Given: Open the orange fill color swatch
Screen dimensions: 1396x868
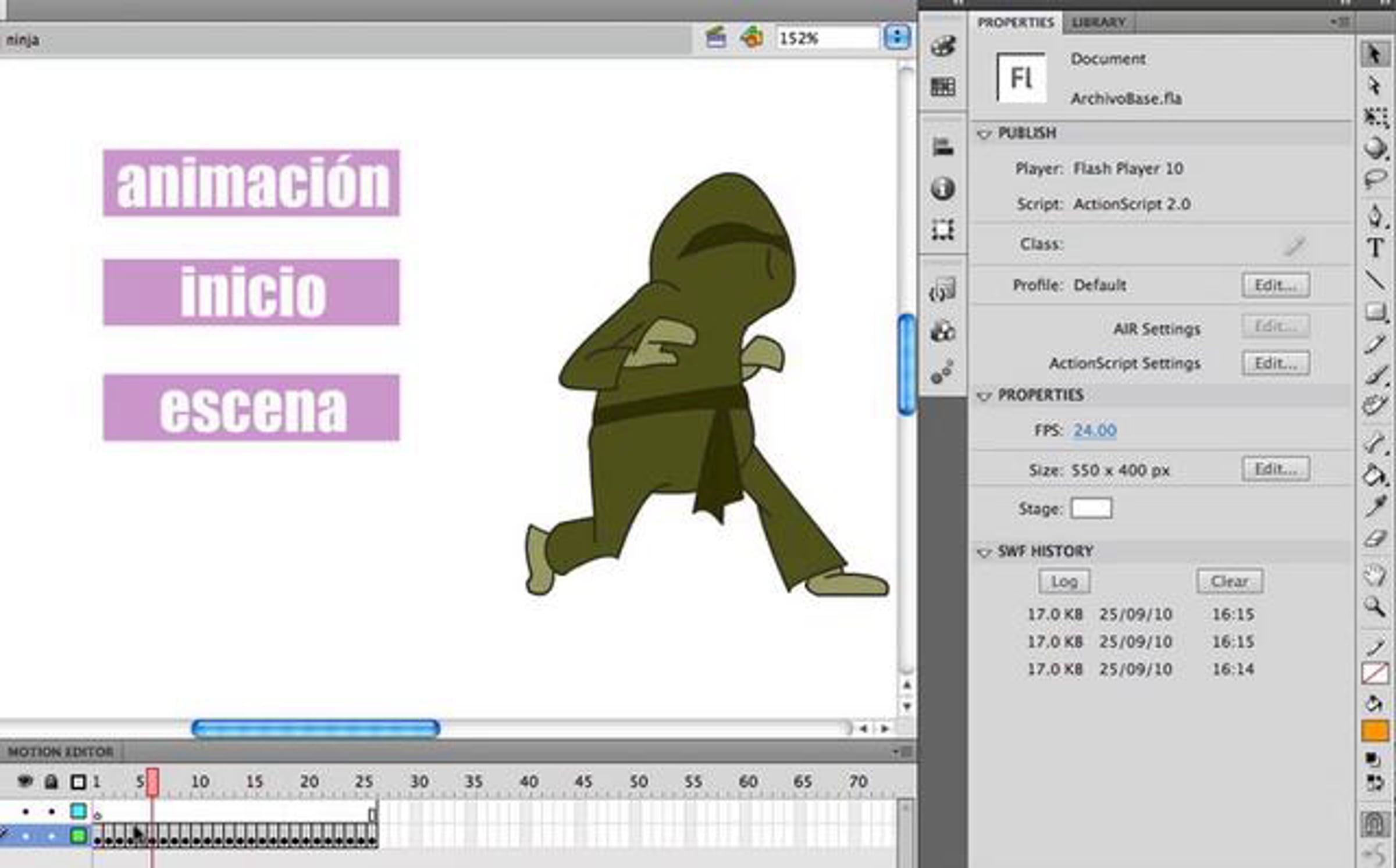Looking at the screenshot, I should [x=1375, y=732].
